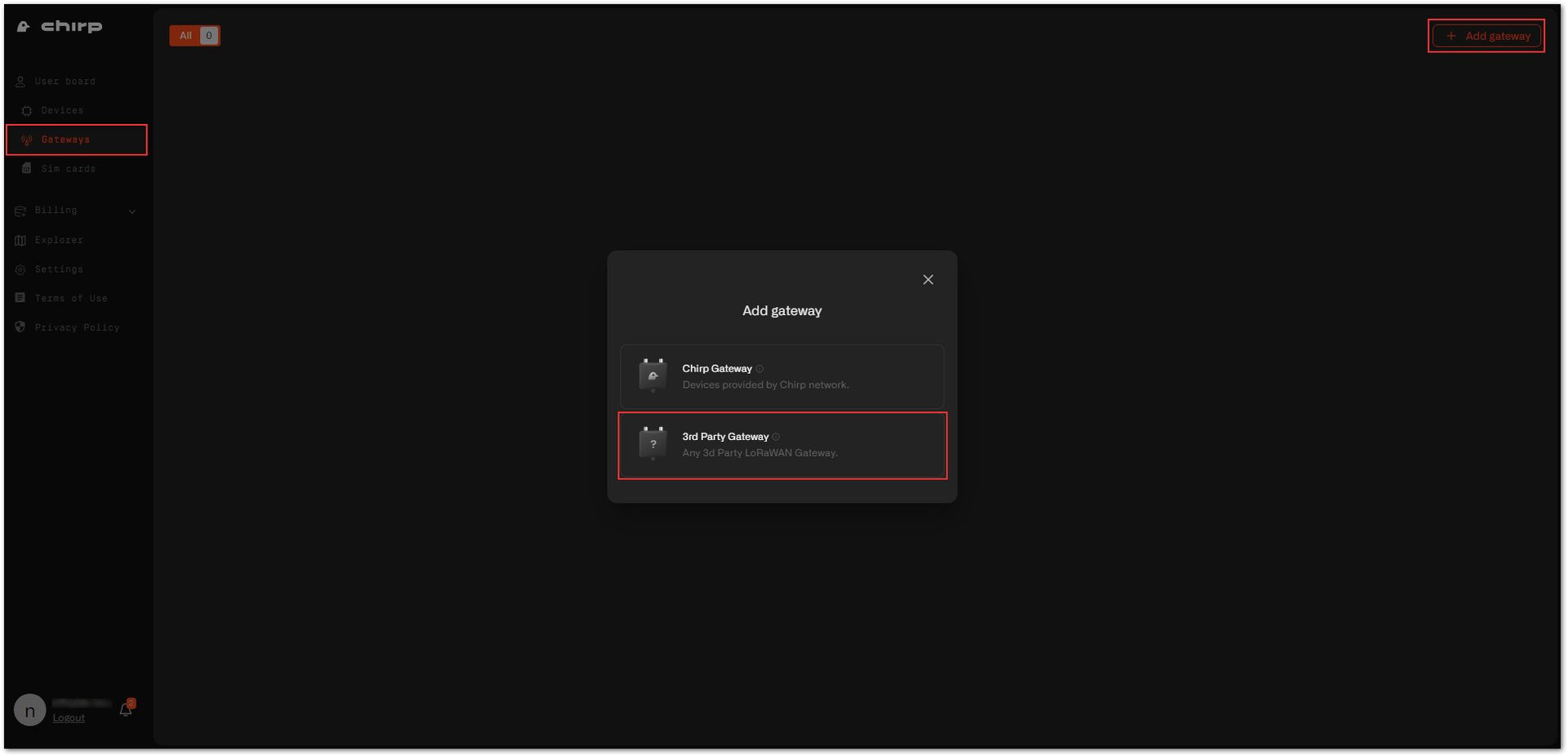Open the Explorer map icon

pos(20,241)
